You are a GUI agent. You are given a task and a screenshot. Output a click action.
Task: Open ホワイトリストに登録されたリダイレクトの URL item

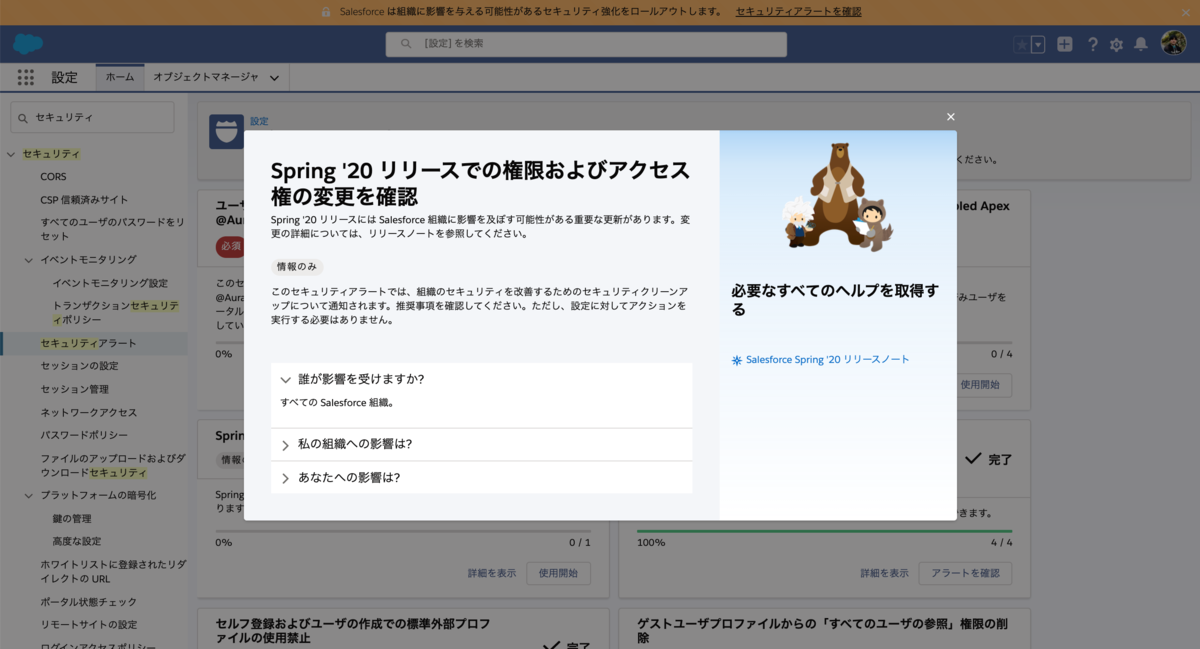(113, 571)
